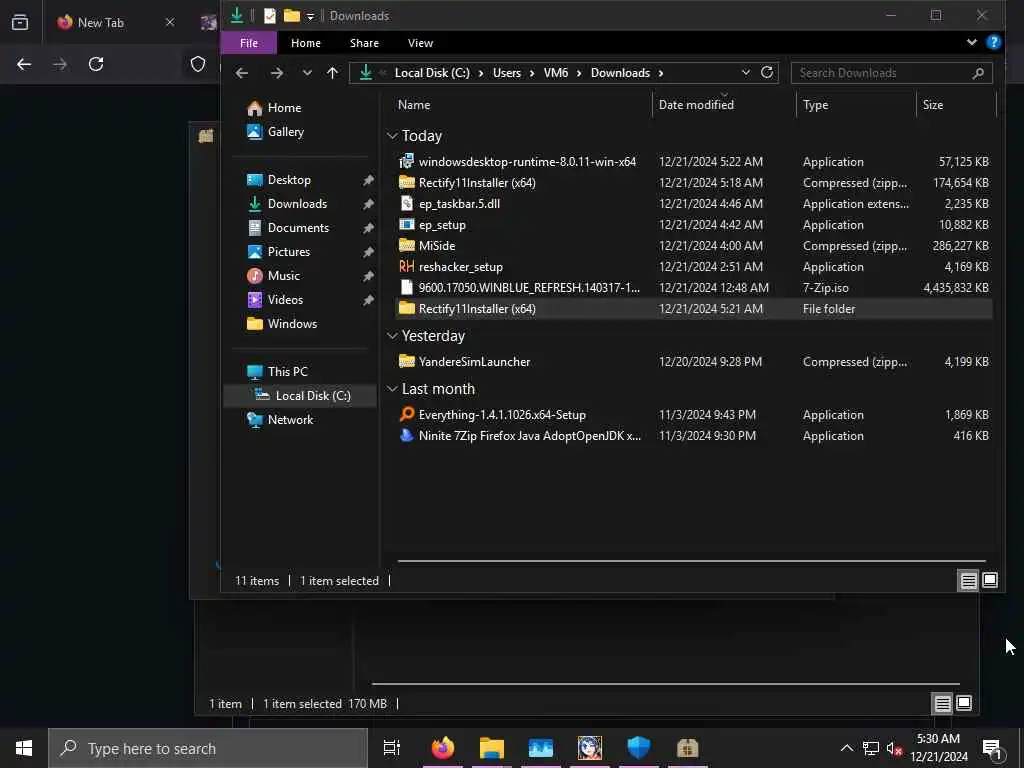Click the Firefox shield tracking protection icon
This screenshot has height=768, width=1024.
tap(198, 64)
